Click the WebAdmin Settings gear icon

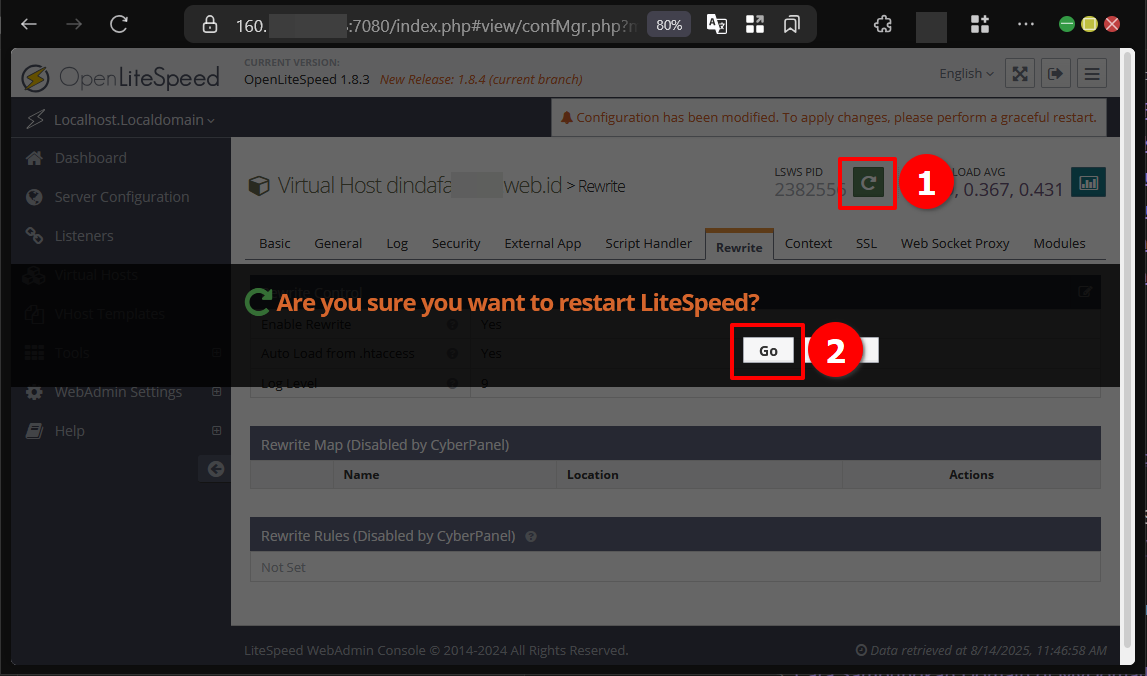click(x=34, y=392)
